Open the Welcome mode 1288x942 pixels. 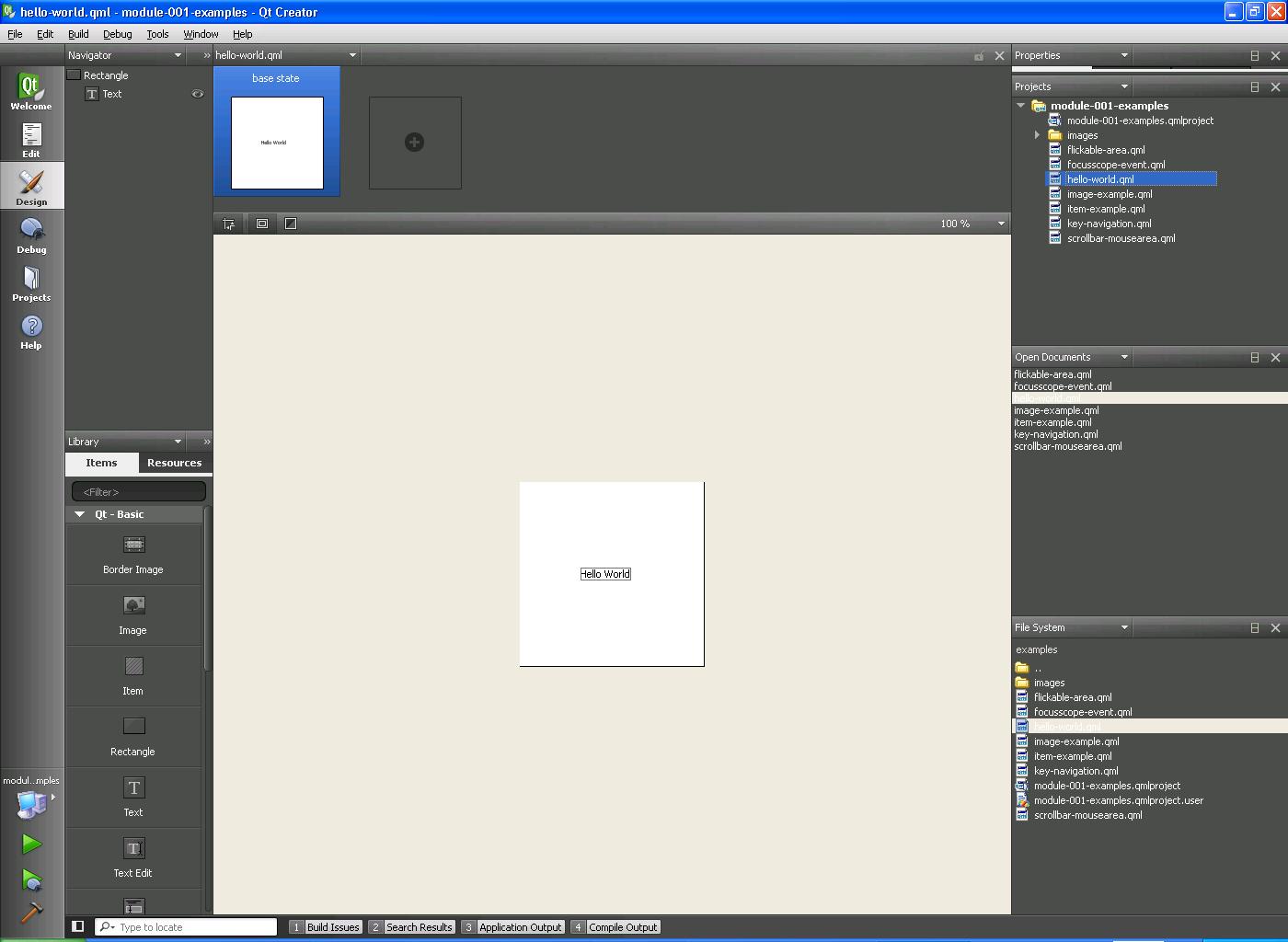pyautogui.click(x=31, y=92)
